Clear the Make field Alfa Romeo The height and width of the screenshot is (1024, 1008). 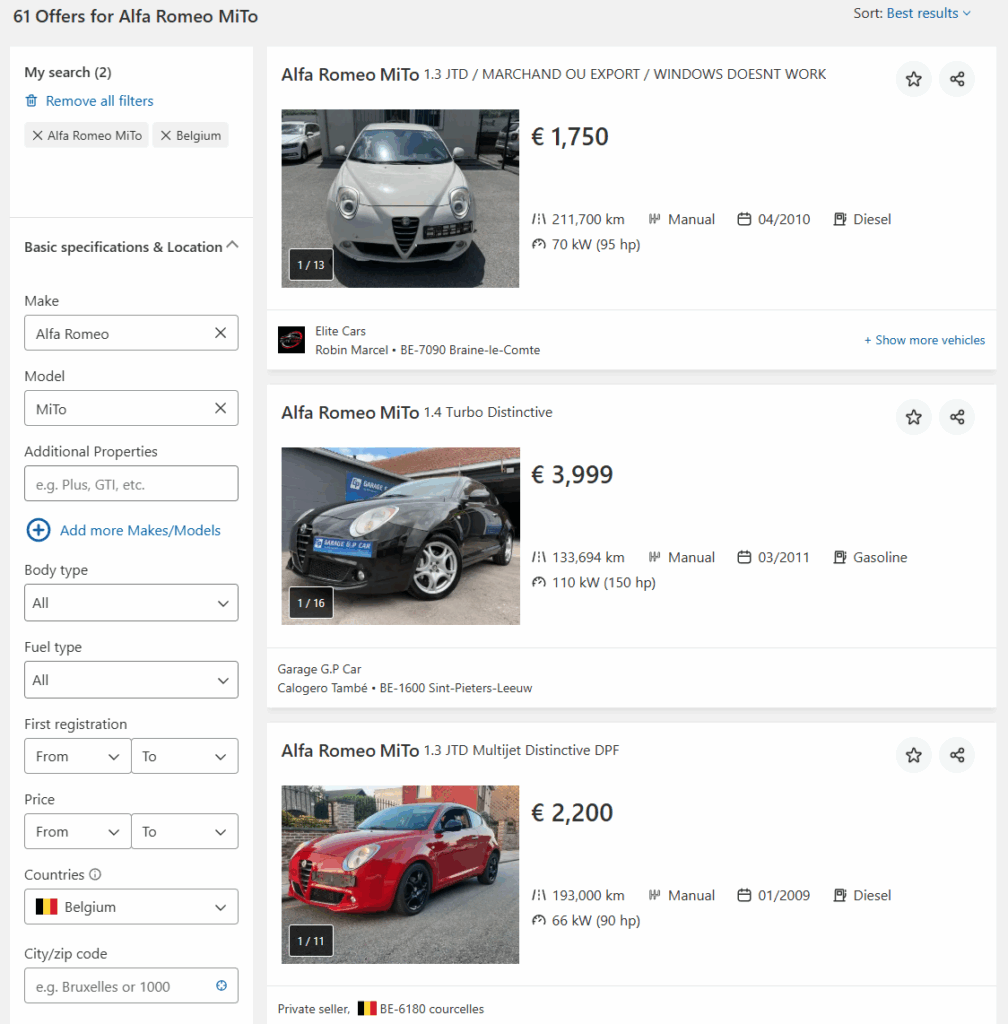(220, 333)
